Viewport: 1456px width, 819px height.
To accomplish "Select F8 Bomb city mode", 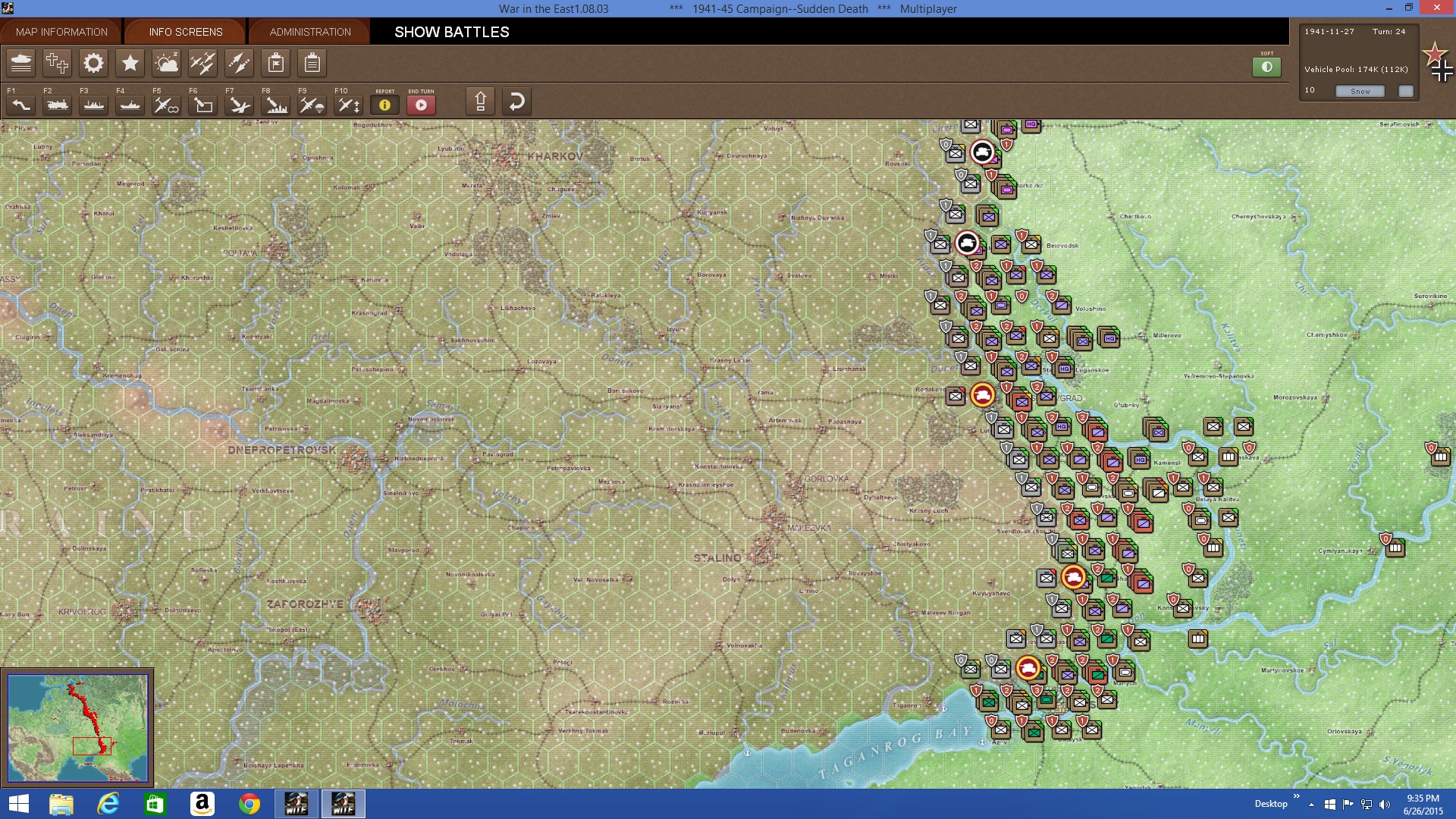I will [x=276, y=105].
